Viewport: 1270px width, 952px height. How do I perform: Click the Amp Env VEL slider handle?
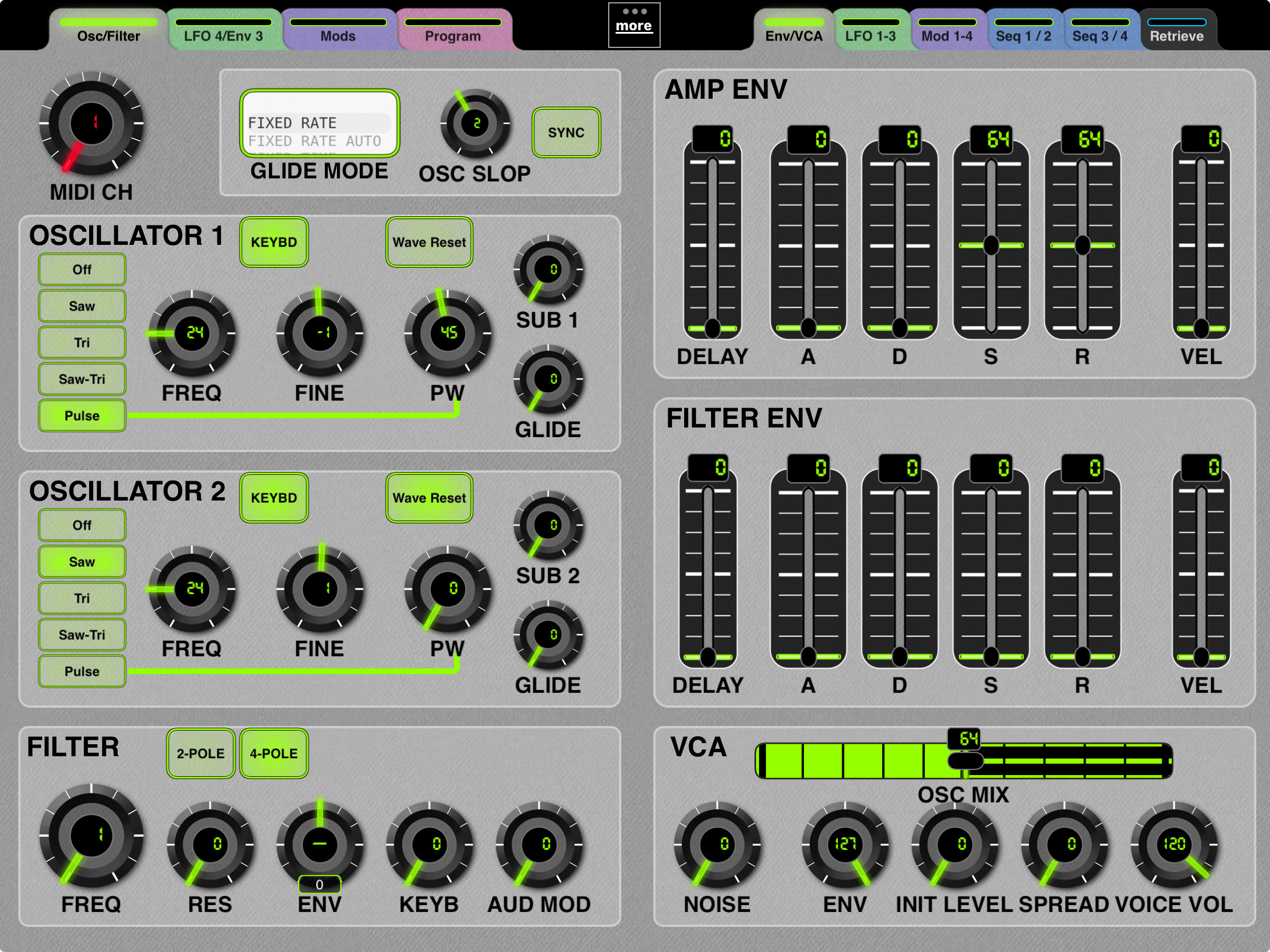click(1201, 328)
